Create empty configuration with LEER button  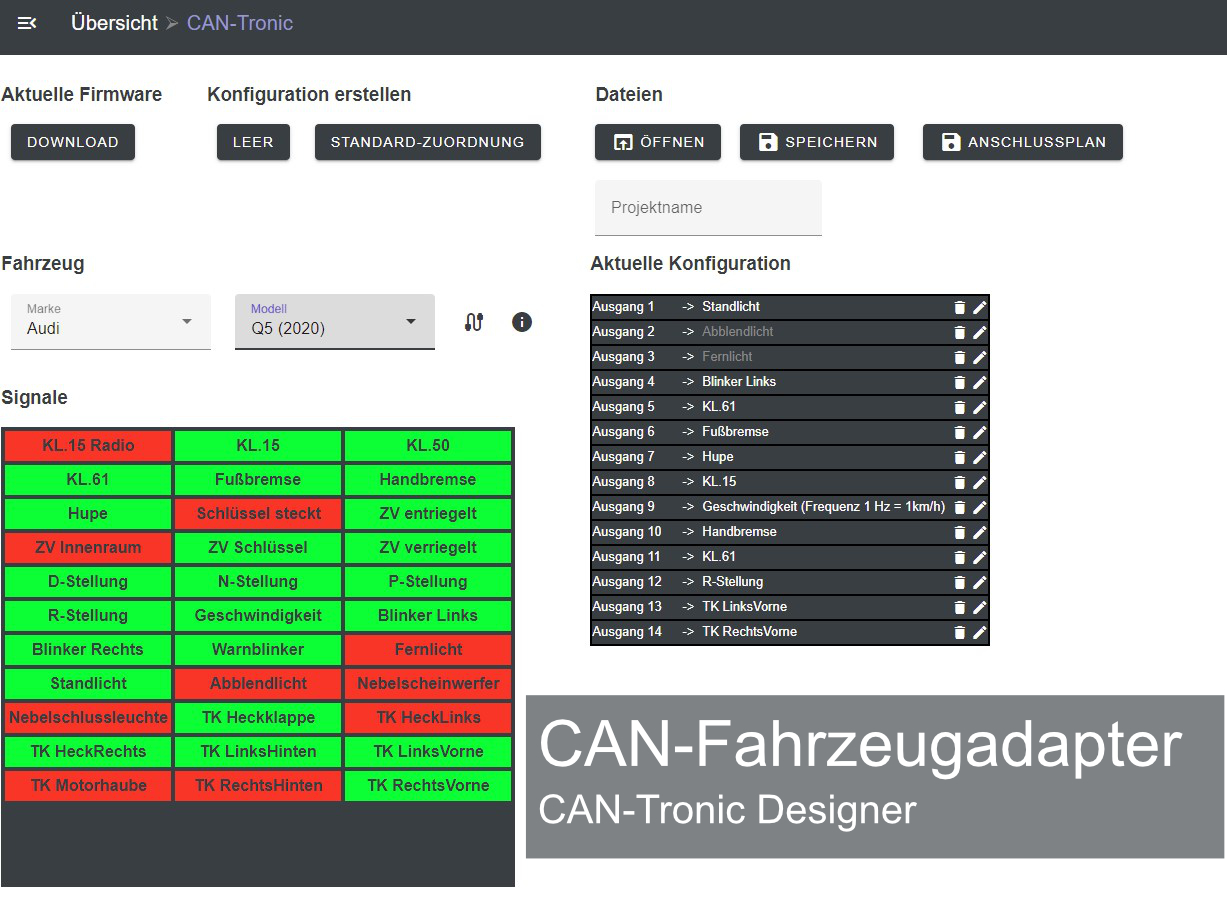point(253,142)
